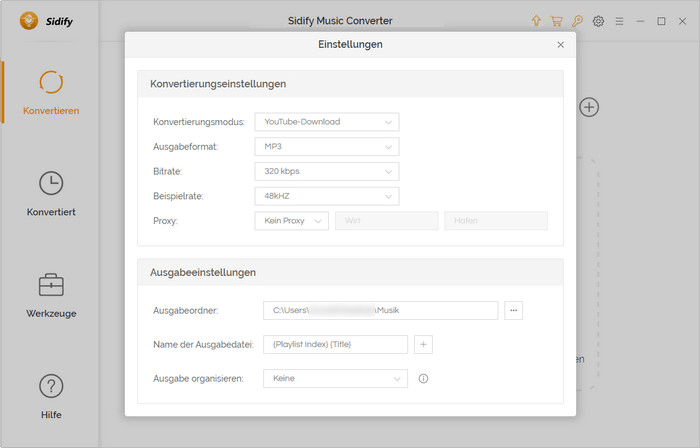Viewport: 700px width, 448px height.
Task: Open the Werkzeuge toolbox section
Action: tap(51, 295)
